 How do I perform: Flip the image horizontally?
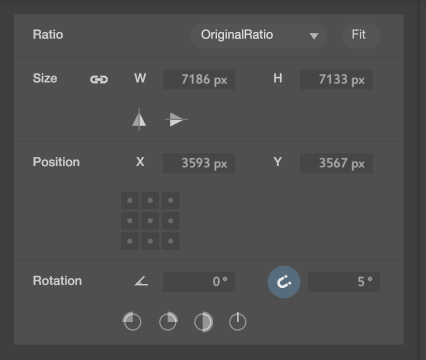click(x=139, y=120)
